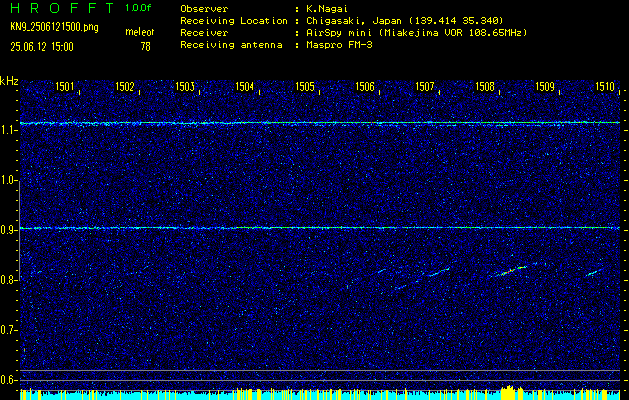
Task: Click the Maspro FM-3 antenna text
Action: coord(339,45)
